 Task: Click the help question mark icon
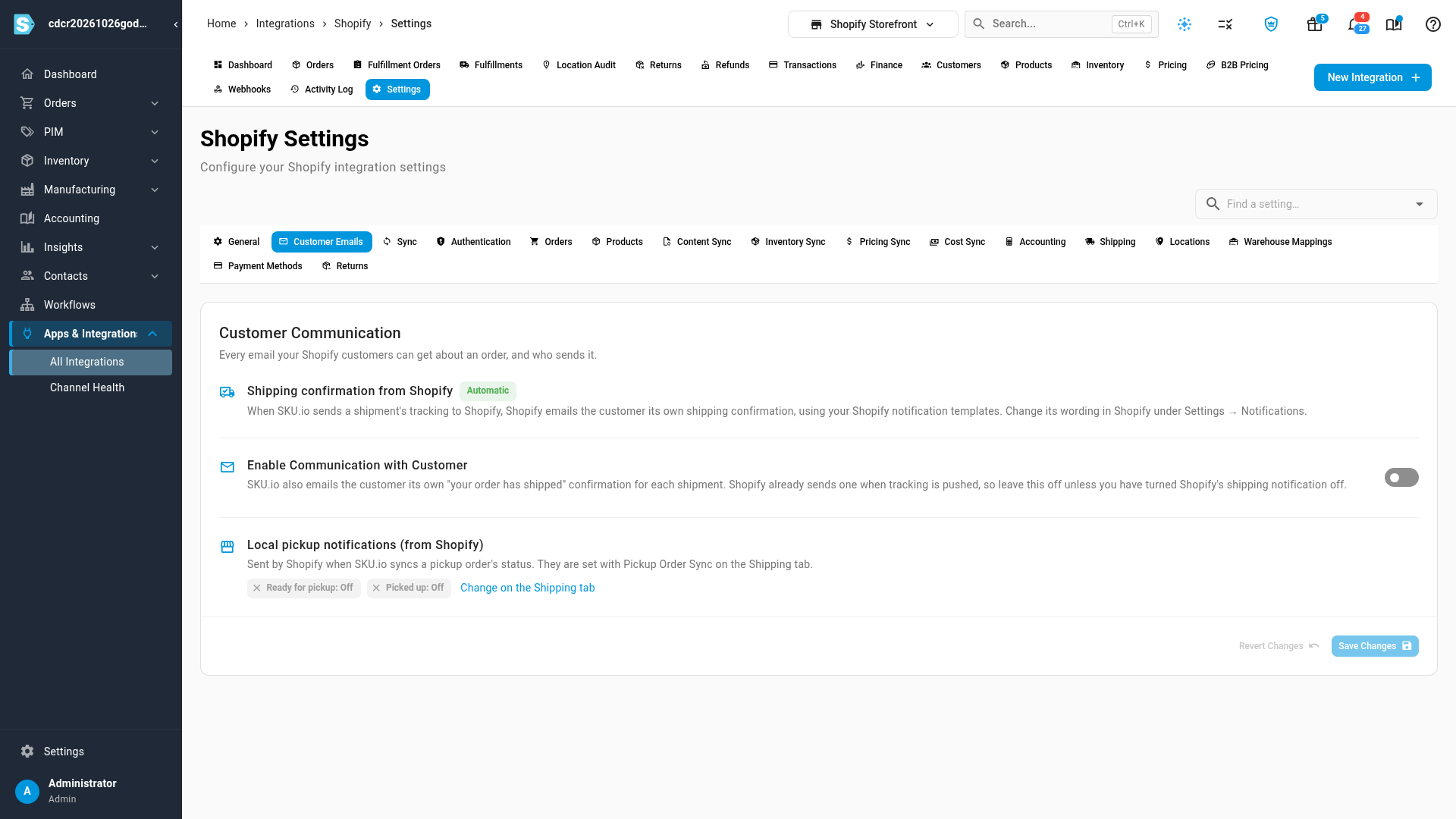point(1433,24)
